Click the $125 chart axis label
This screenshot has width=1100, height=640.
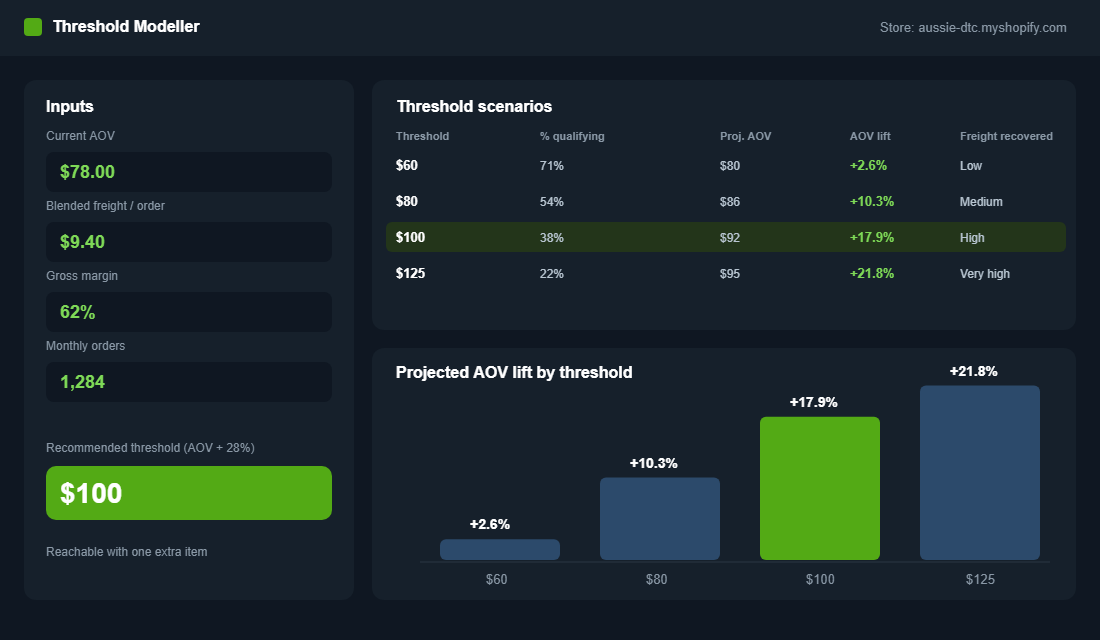tap(980, 579)
